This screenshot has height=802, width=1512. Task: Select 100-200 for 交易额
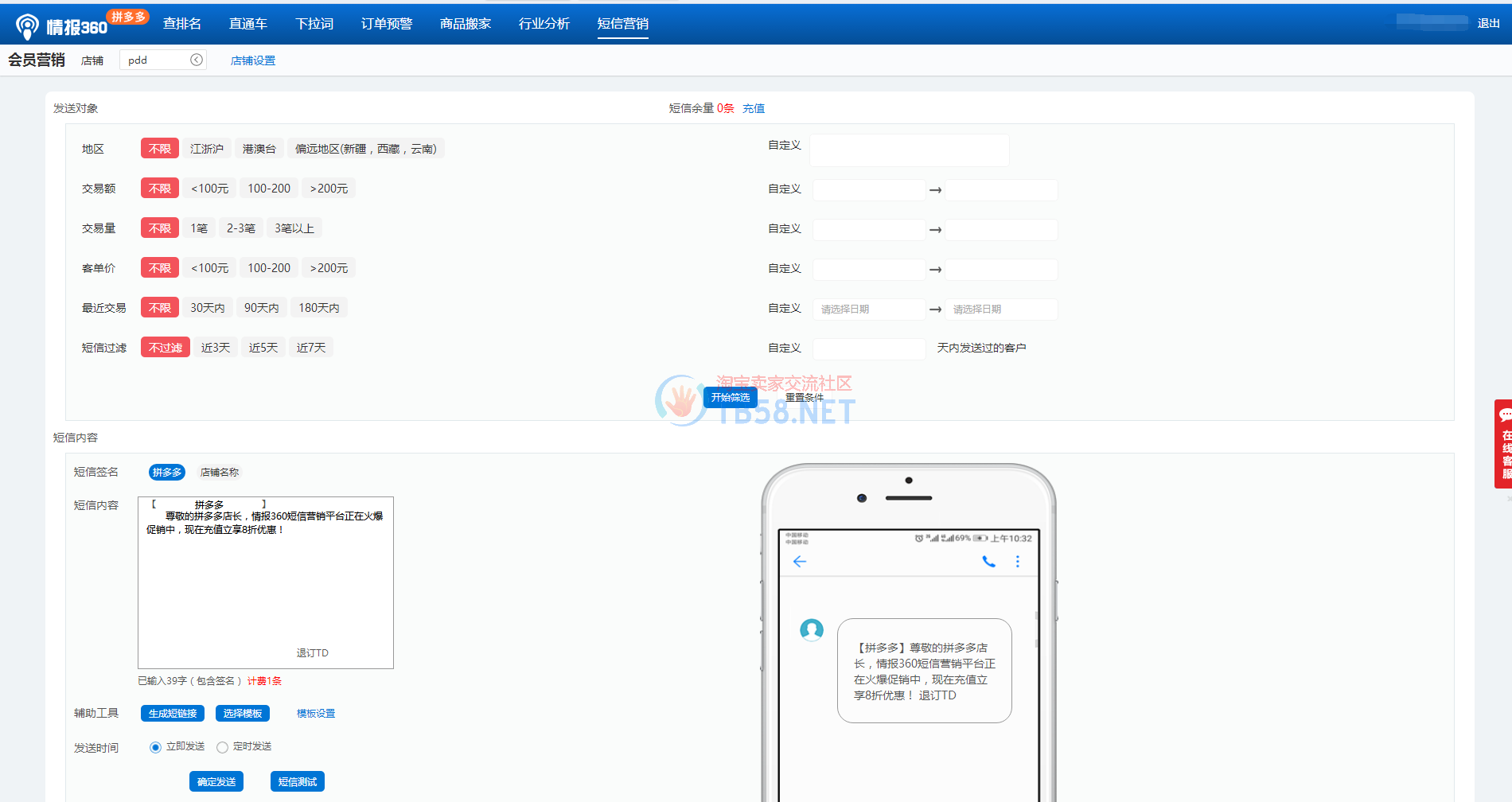269,189
